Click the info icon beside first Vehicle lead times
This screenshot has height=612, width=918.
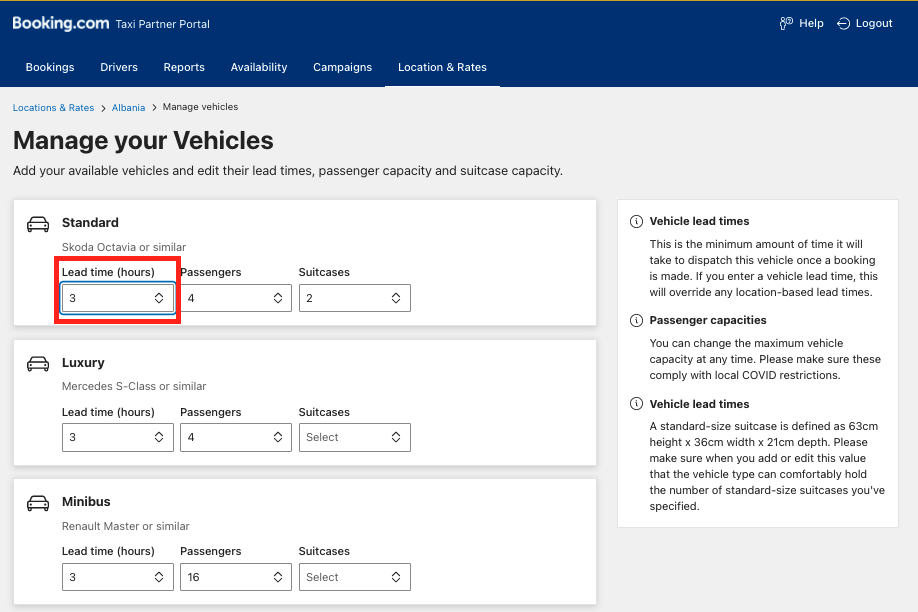click(x=636, y=221)
